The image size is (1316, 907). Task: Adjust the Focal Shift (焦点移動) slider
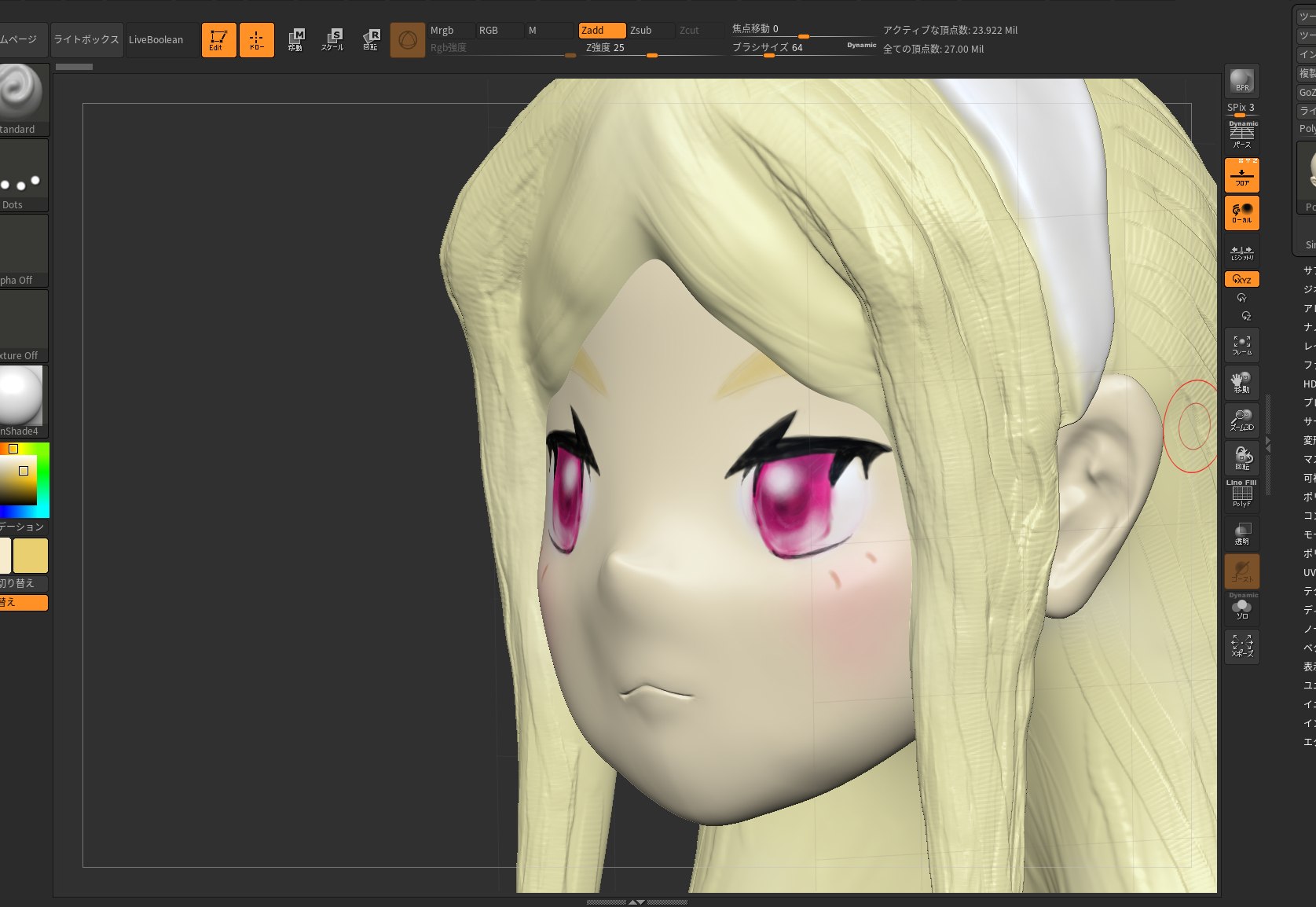(804, 29)
